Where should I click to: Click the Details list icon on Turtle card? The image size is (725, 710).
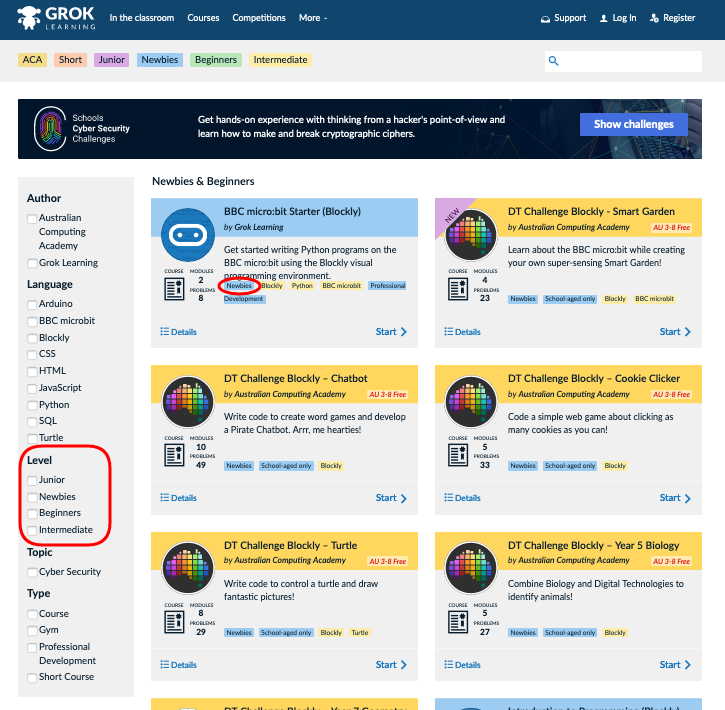pyautogui.click(x=165, y=664)
